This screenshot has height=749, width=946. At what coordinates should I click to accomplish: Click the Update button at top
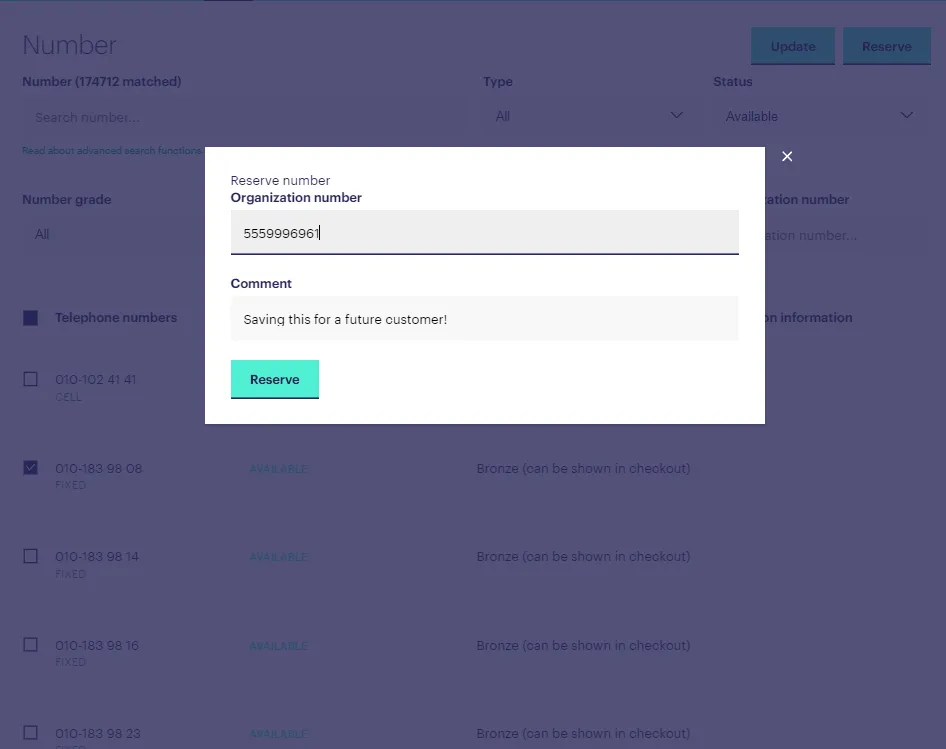point(793,46)
